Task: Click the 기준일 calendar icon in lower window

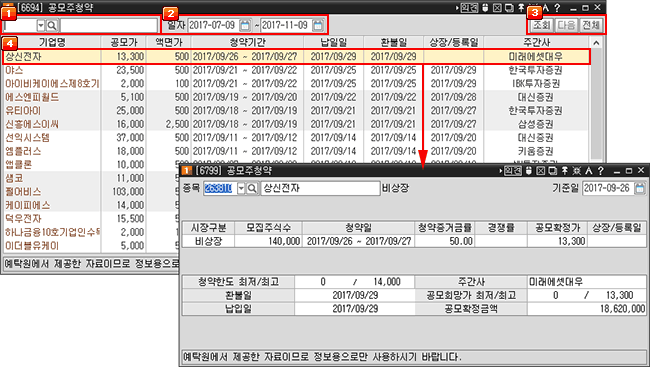Action: point(640,188)
